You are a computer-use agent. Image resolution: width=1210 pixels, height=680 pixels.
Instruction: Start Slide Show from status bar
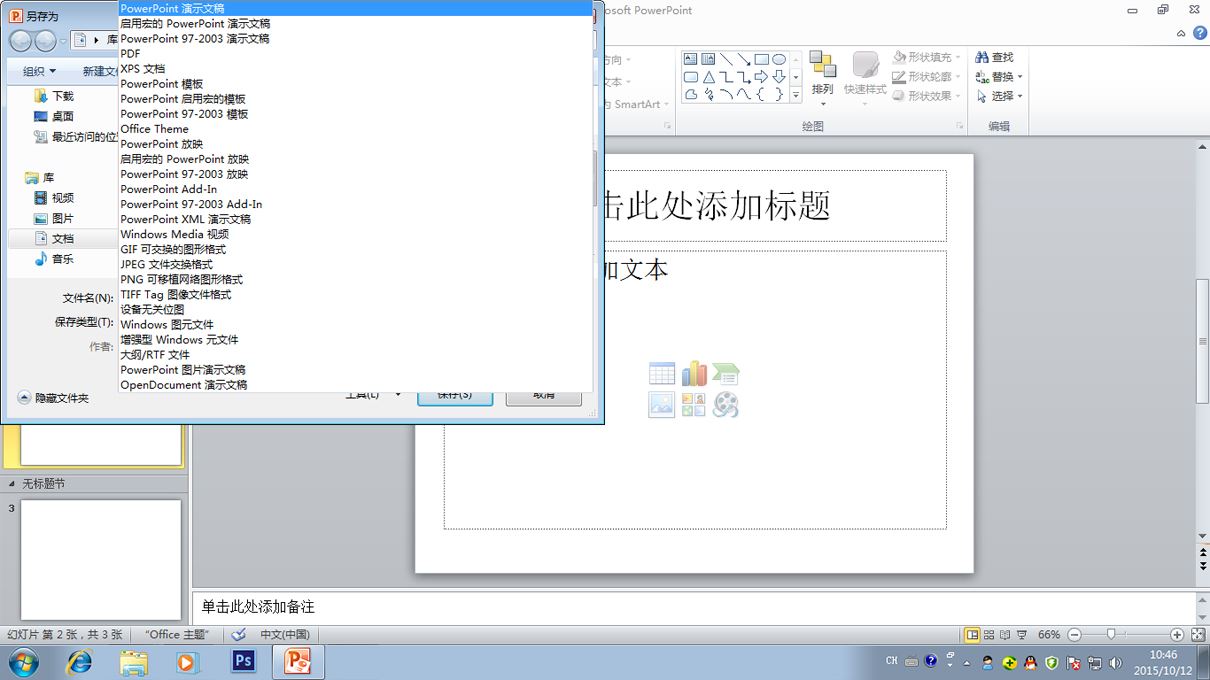coord(1021,634)
